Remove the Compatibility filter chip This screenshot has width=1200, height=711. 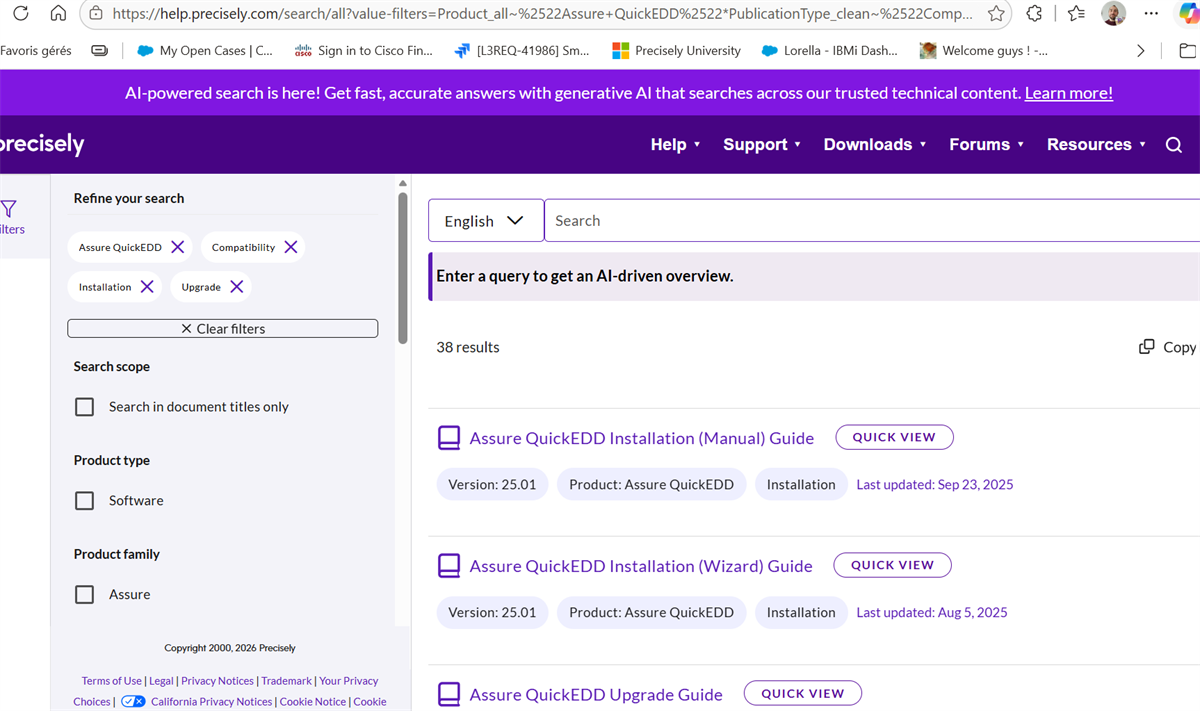pyautogui.click(x=290, y=247)
